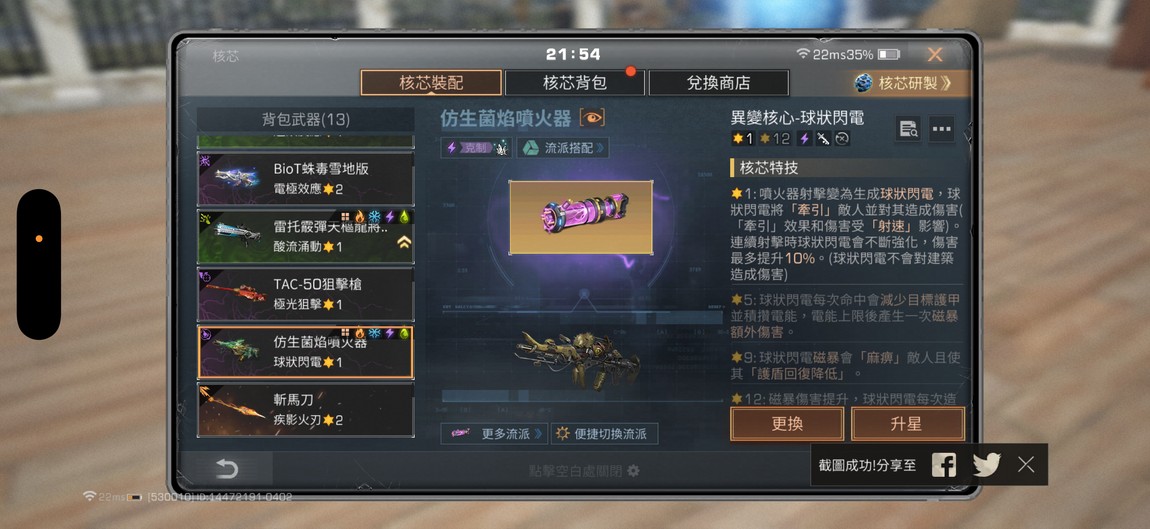Click the gear icon next to 點擊空白處關閉
The image size is (1150, 529).
(634, 470)
